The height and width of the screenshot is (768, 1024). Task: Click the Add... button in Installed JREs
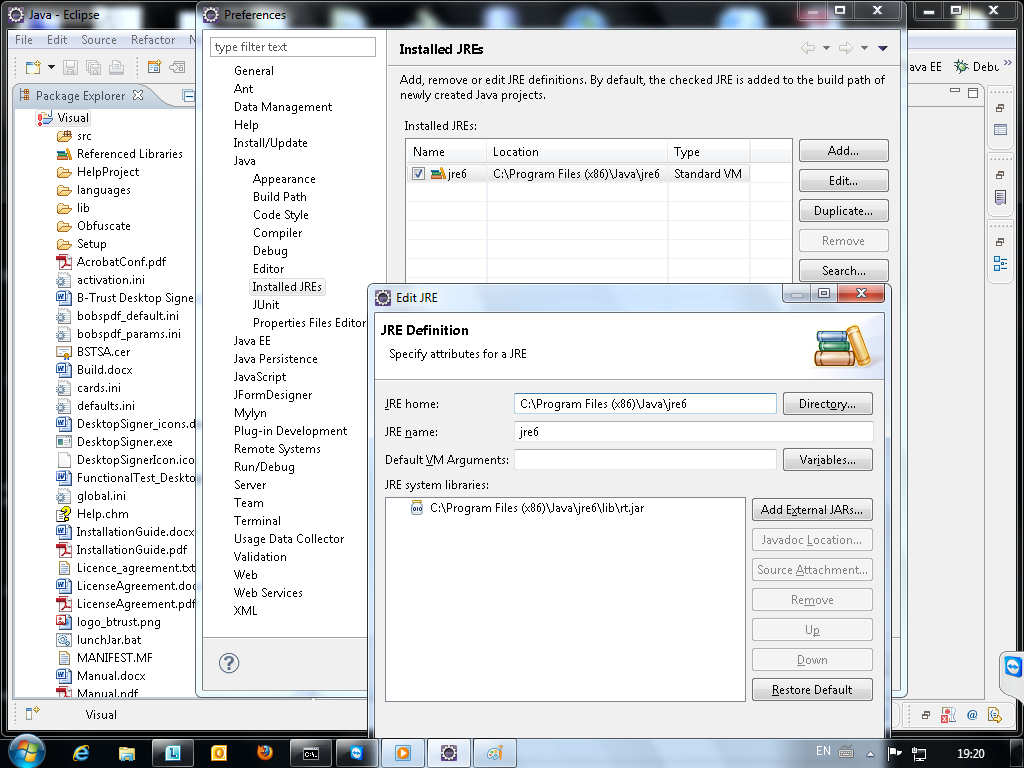click(x=843, y=151)
